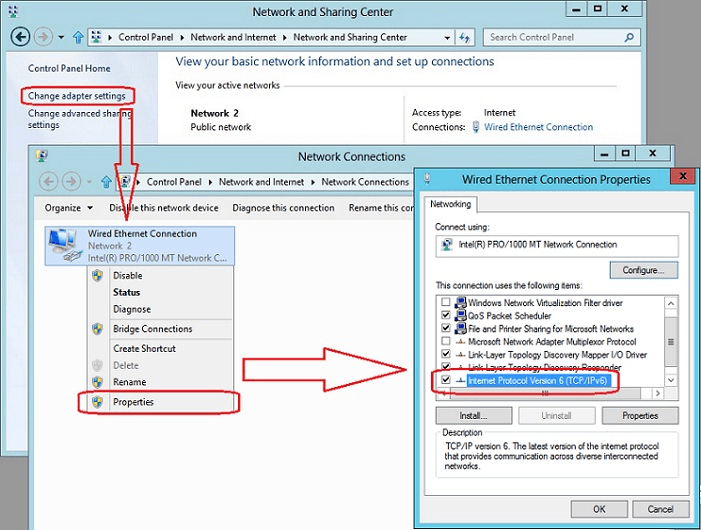Click the up arrow in Network Connections window
The height and width of the screenshot is (530, 701).
coord(103,182)
